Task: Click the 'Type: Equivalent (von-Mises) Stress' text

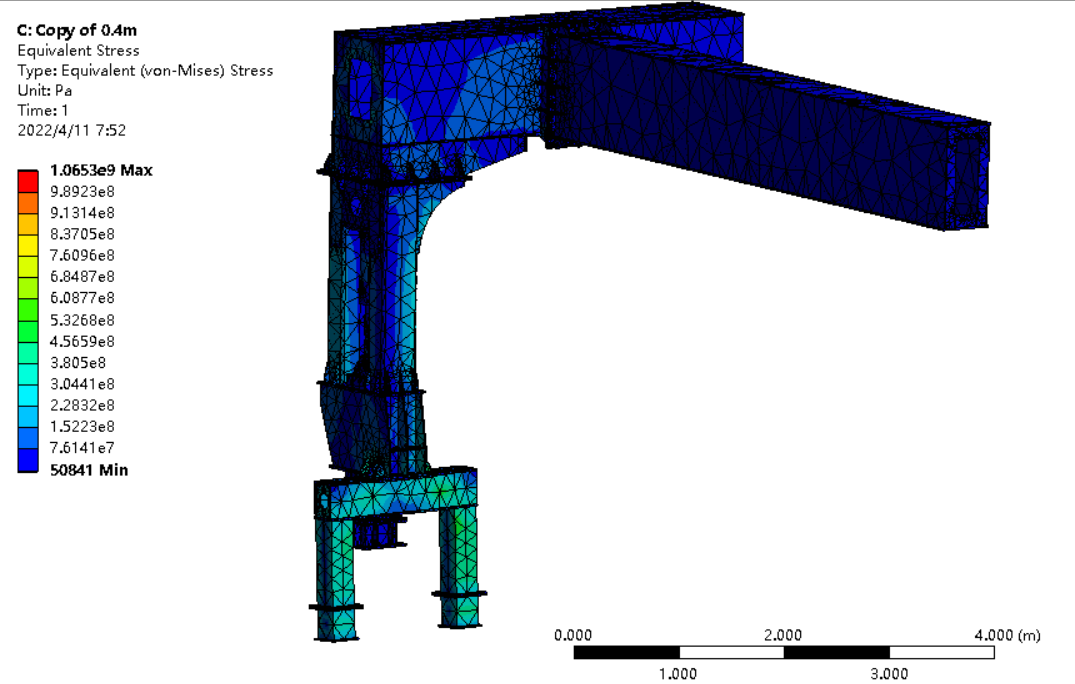Action: (145, 70)
